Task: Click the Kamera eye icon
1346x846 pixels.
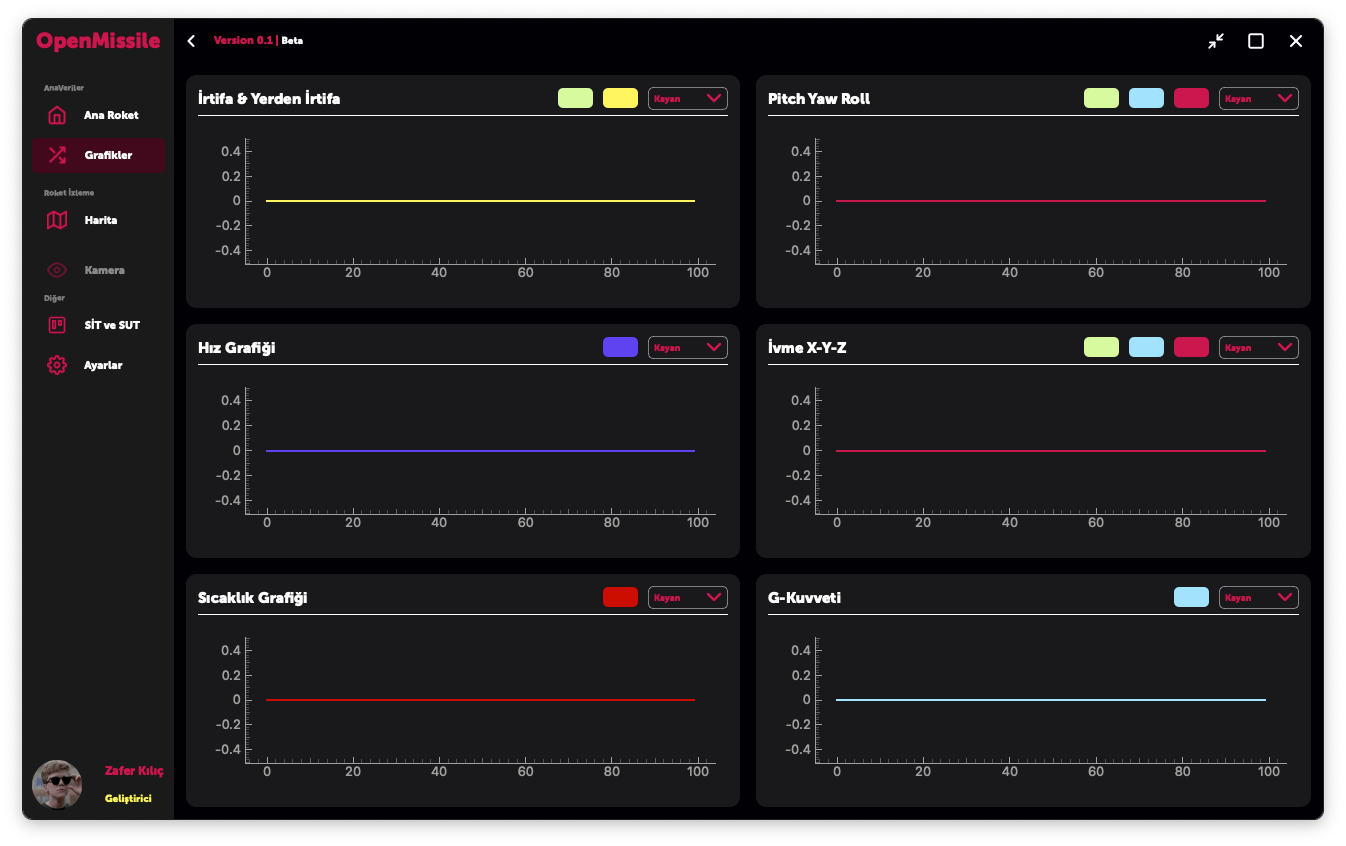Action: click(57, 270)
